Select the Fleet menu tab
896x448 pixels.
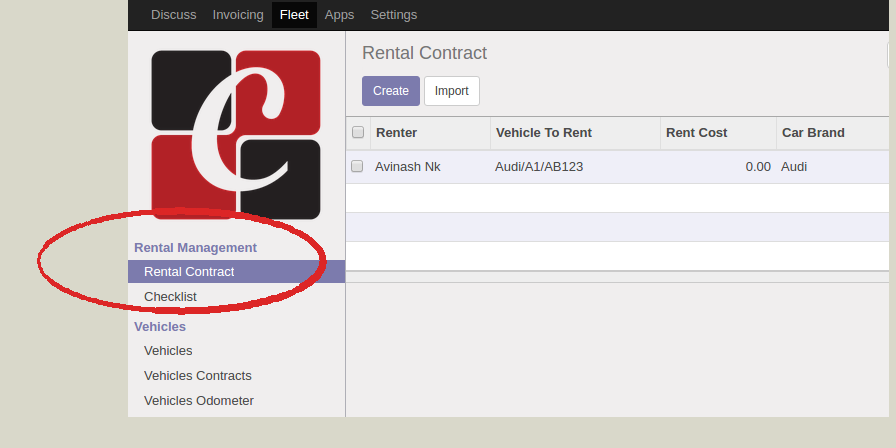pyautogui.click(x=294, y=15)
